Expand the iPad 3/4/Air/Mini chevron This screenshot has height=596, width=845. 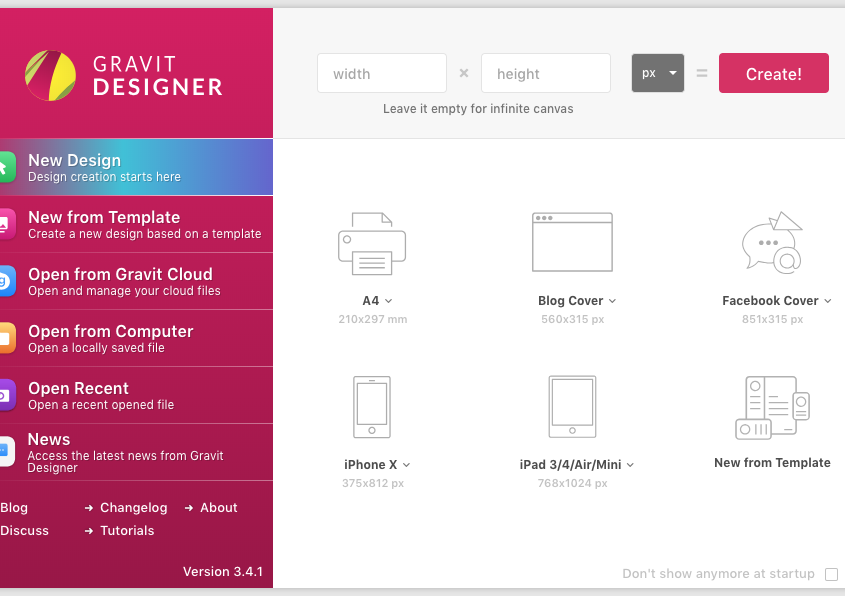pyautogui.click(x=631, y=465)
